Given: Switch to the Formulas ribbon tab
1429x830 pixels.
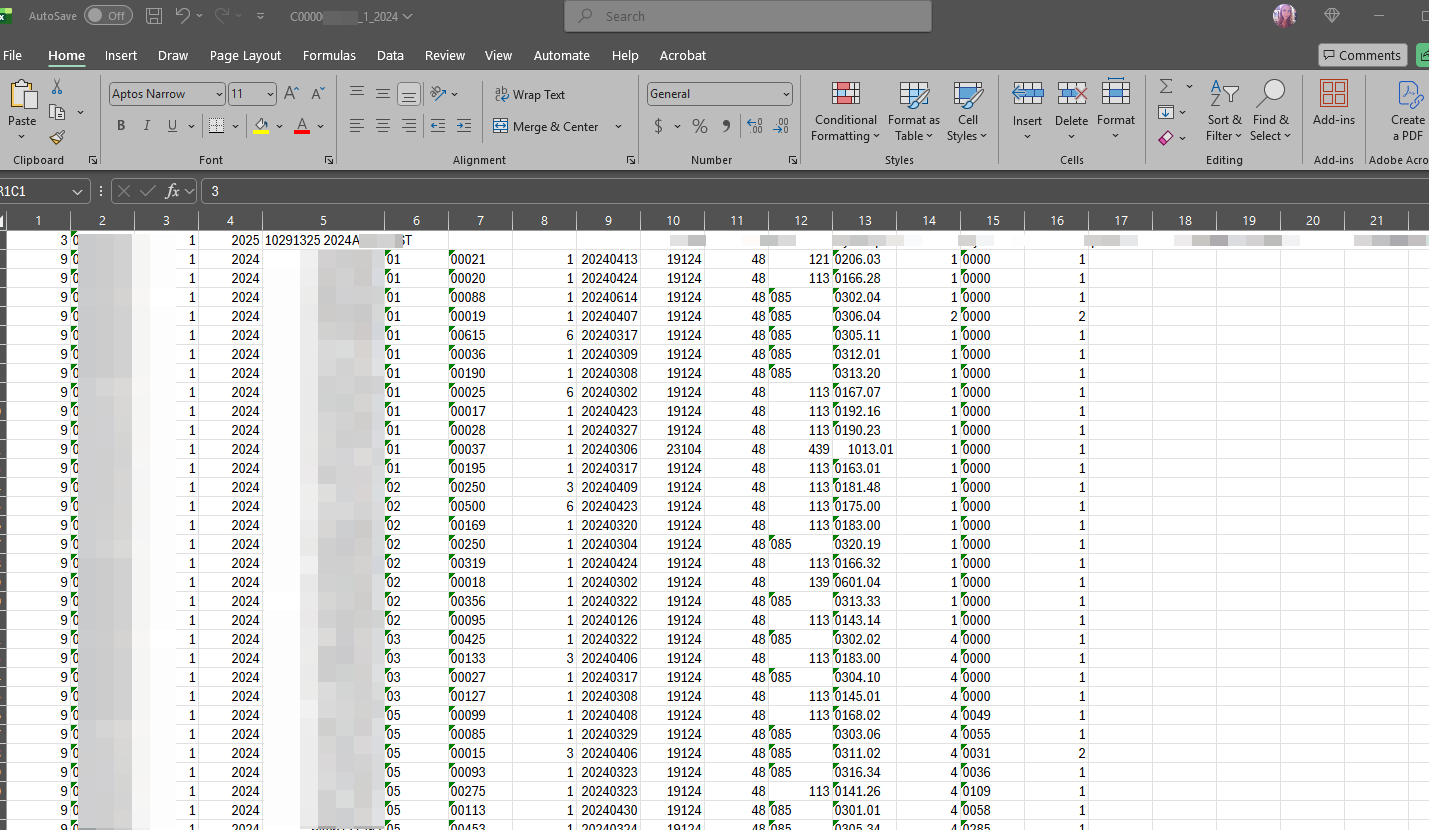Looking at the screenshot, I should point(329,56).
